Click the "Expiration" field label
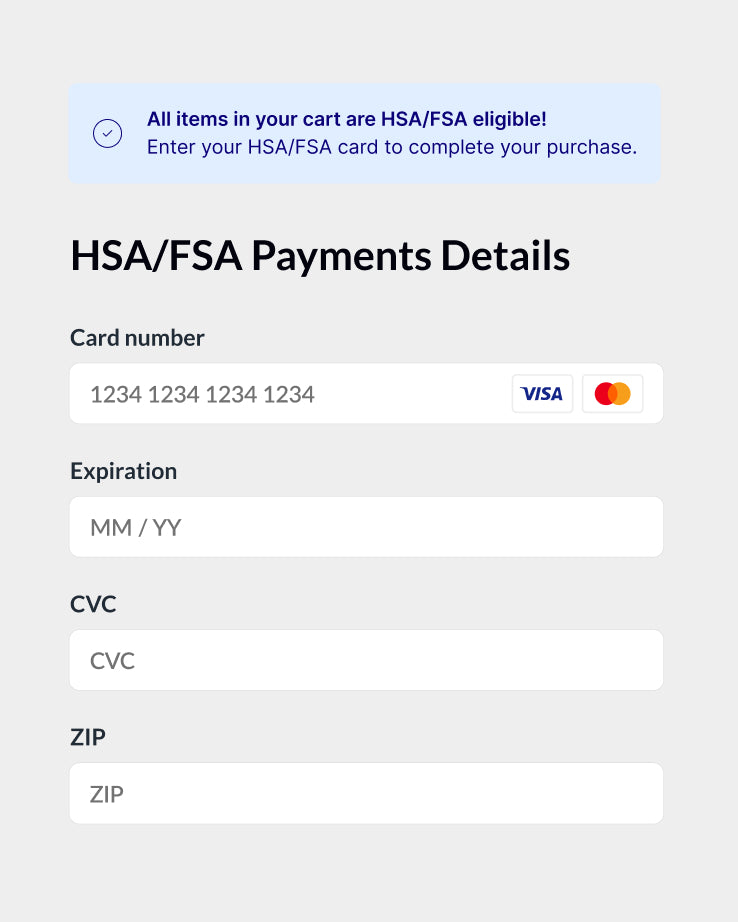Viewport: 738px width, 922px height. 123,471
